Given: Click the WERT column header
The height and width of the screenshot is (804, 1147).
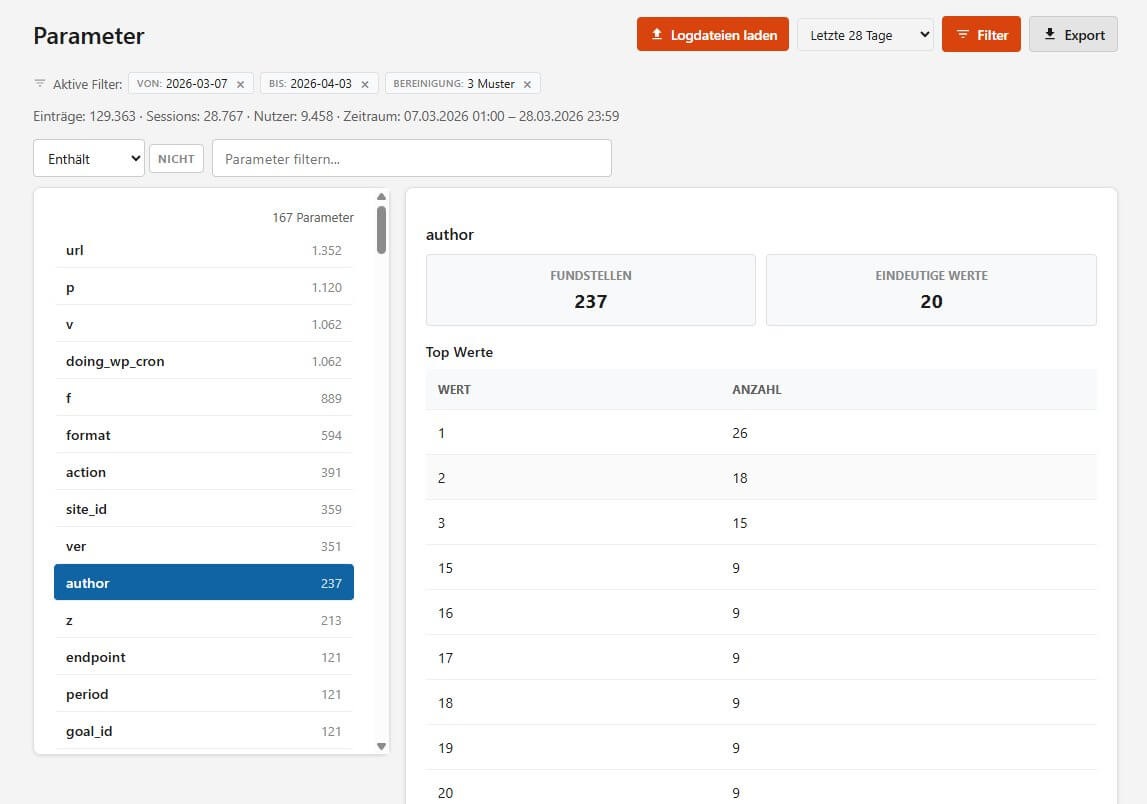Looking at the screenshot, I should pos(454,390).
